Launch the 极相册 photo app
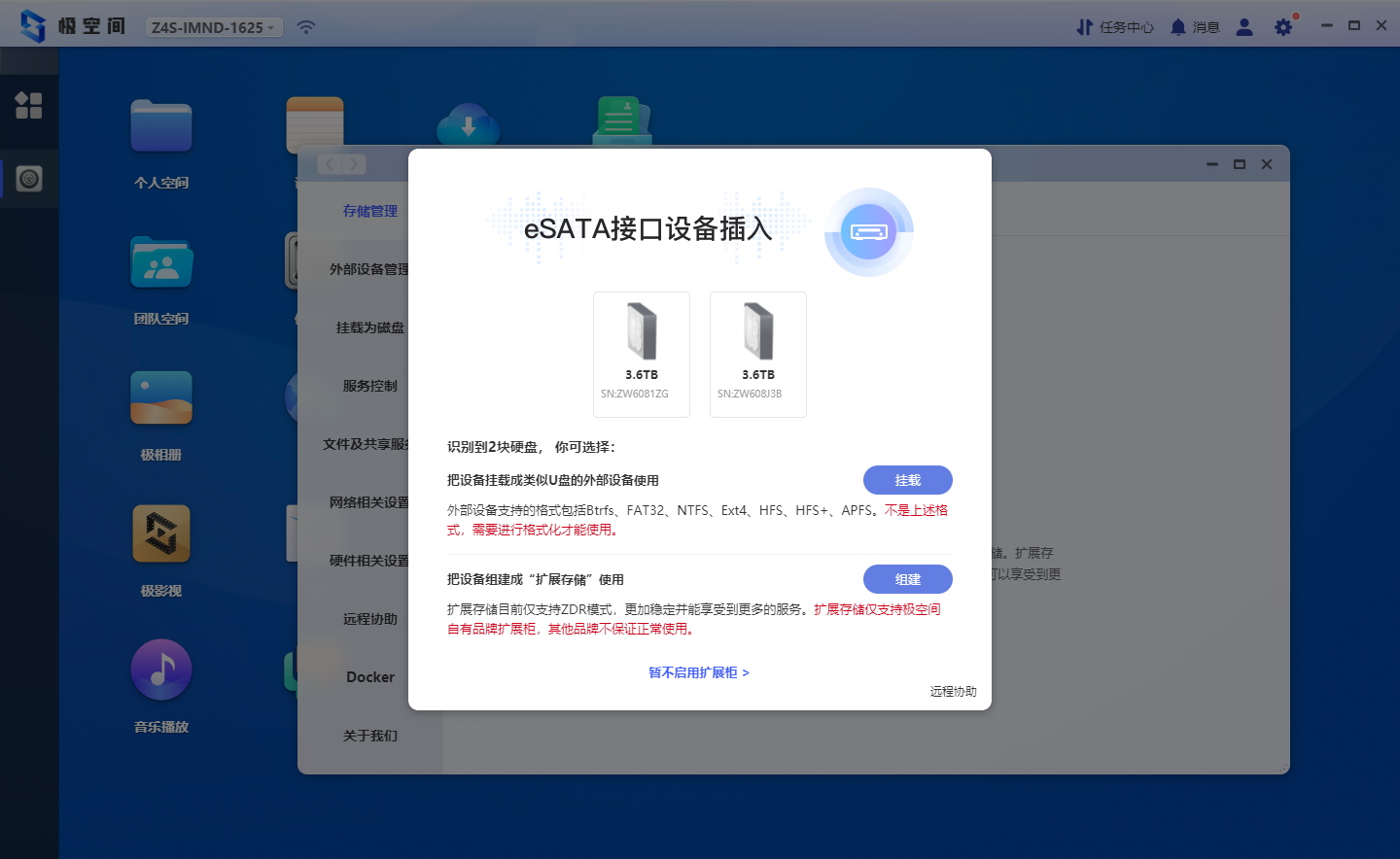Image resolution: width=1400 pixels, height=859 pixels. tap(161, 397)
